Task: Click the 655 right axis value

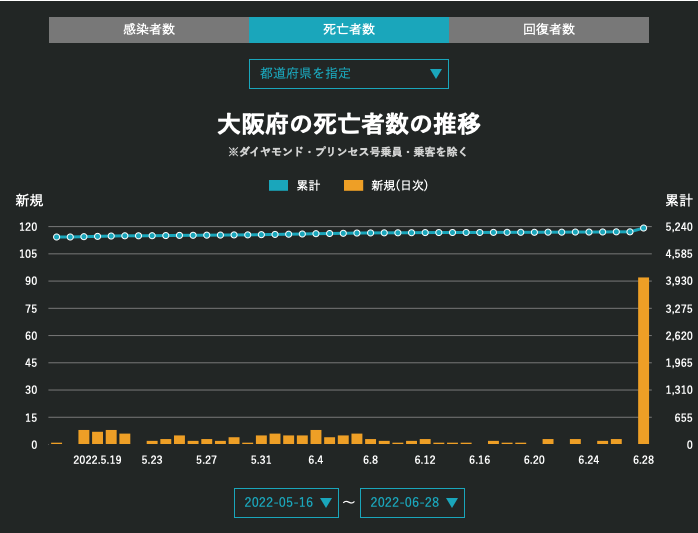Action: point(683,418)
